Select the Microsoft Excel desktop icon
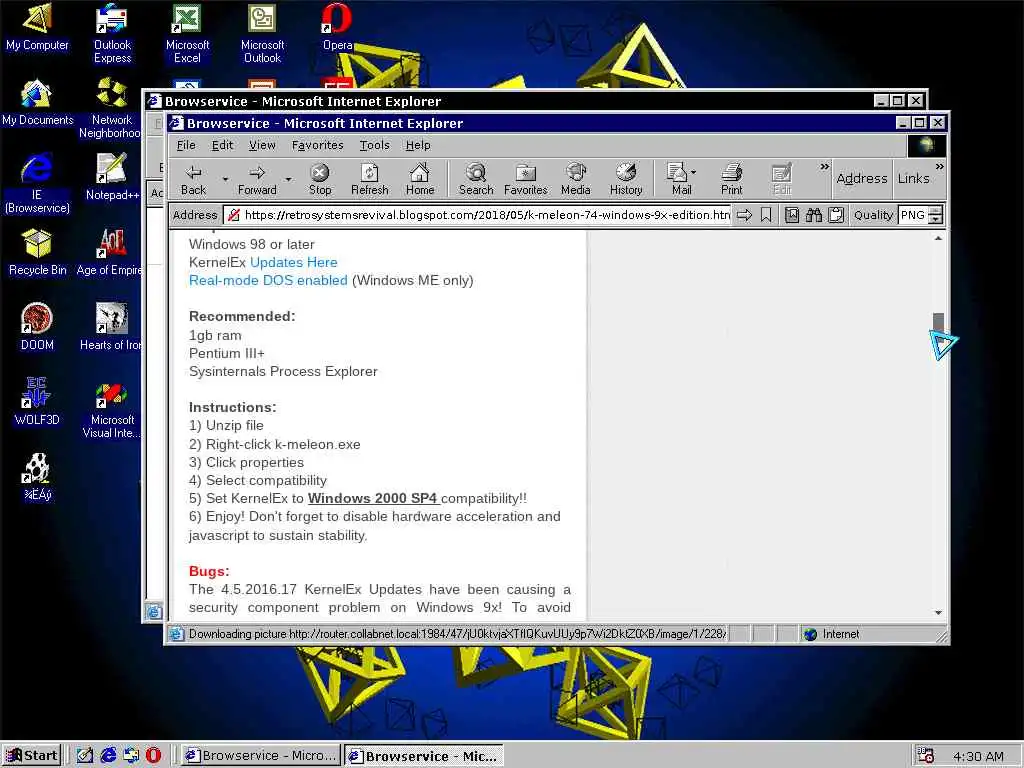The image size is (1024, 768). click(x=187, y=33)
